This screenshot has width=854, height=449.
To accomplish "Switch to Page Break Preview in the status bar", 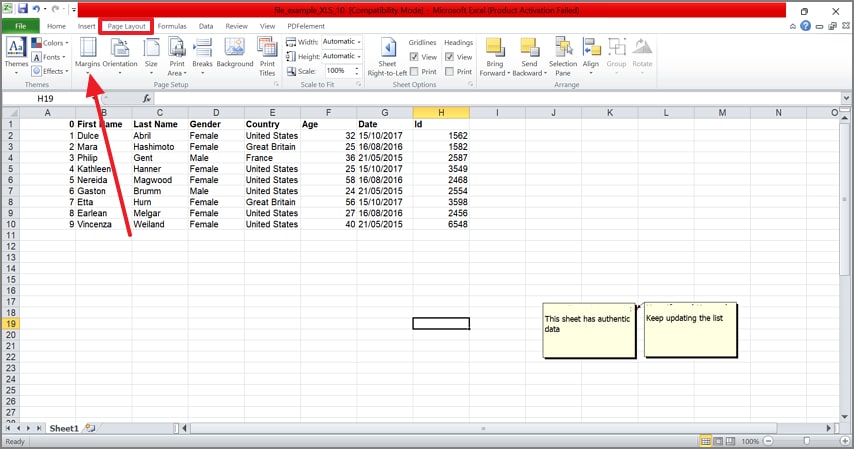I will pyautogui.click(x=730, y=441).
